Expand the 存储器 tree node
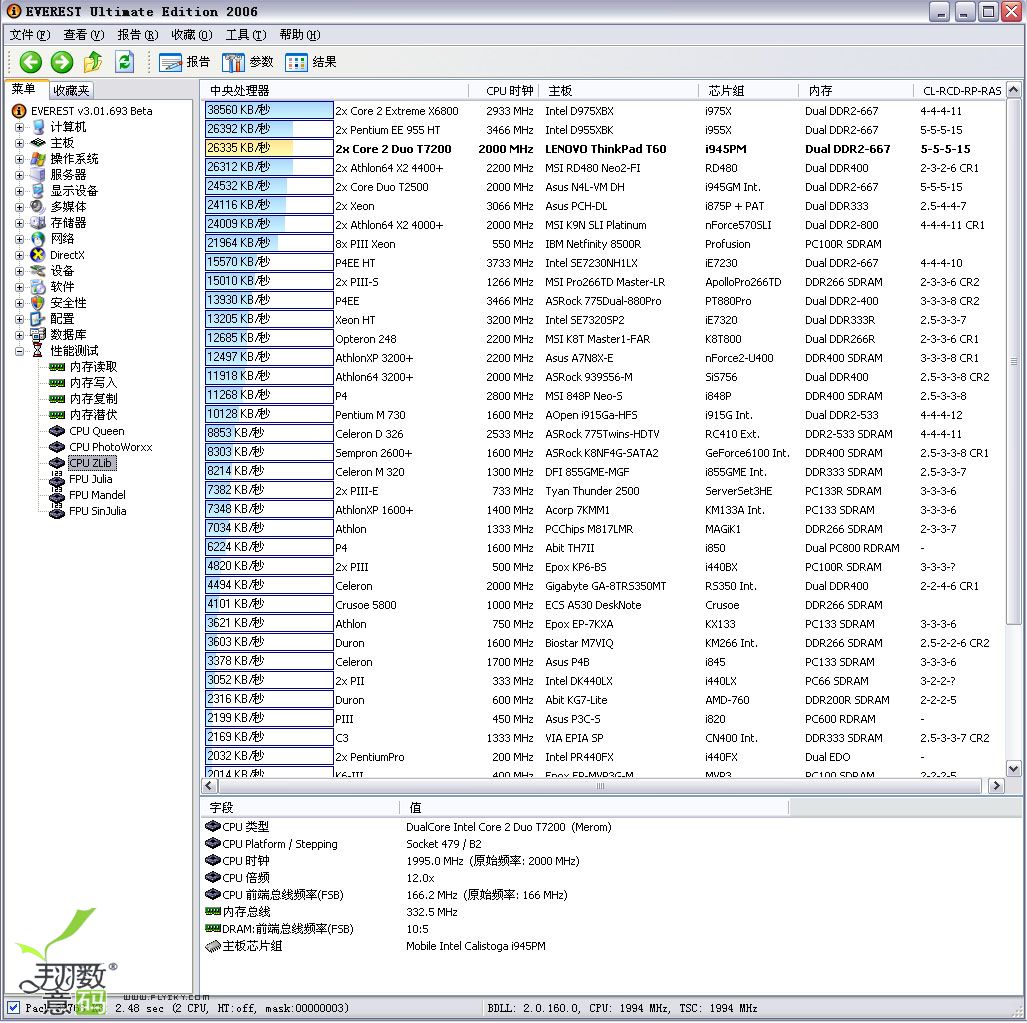 pyautogui.click(x=19, y=223)
